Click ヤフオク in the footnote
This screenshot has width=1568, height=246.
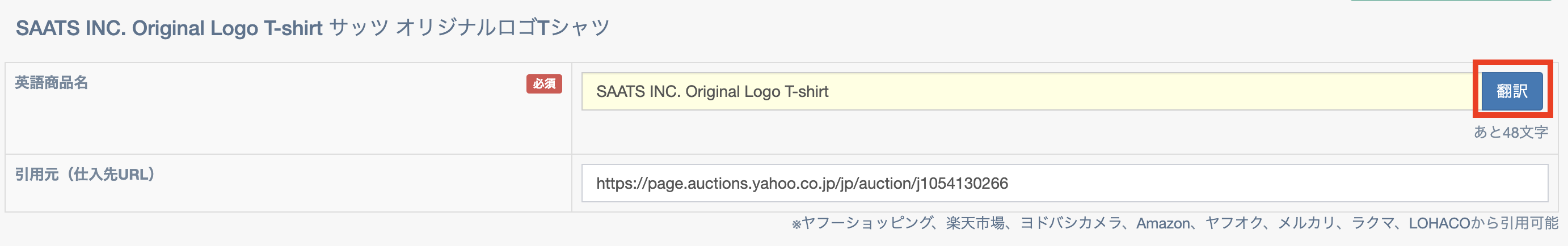(1234, 223)
